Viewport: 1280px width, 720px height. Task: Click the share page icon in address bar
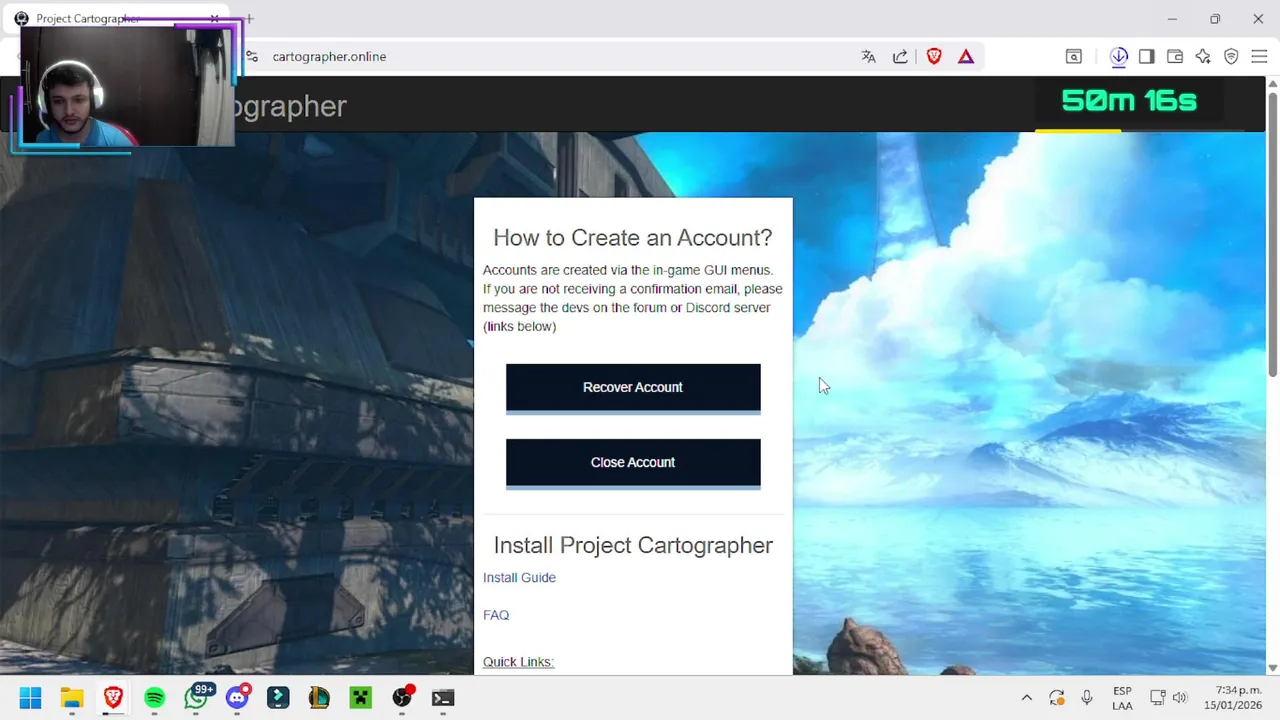(x=900, y=57)
